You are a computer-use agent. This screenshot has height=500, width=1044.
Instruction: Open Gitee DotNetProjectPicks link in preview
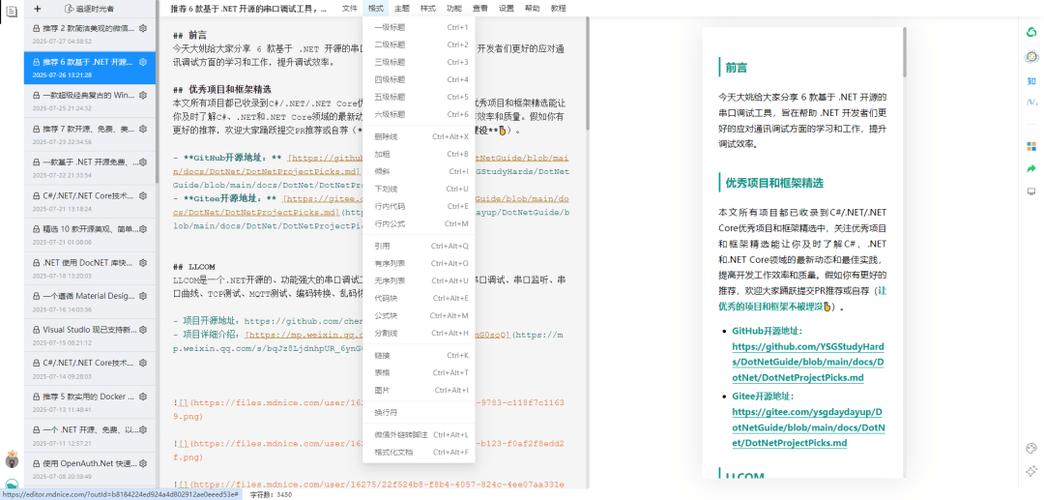point(808,427)
